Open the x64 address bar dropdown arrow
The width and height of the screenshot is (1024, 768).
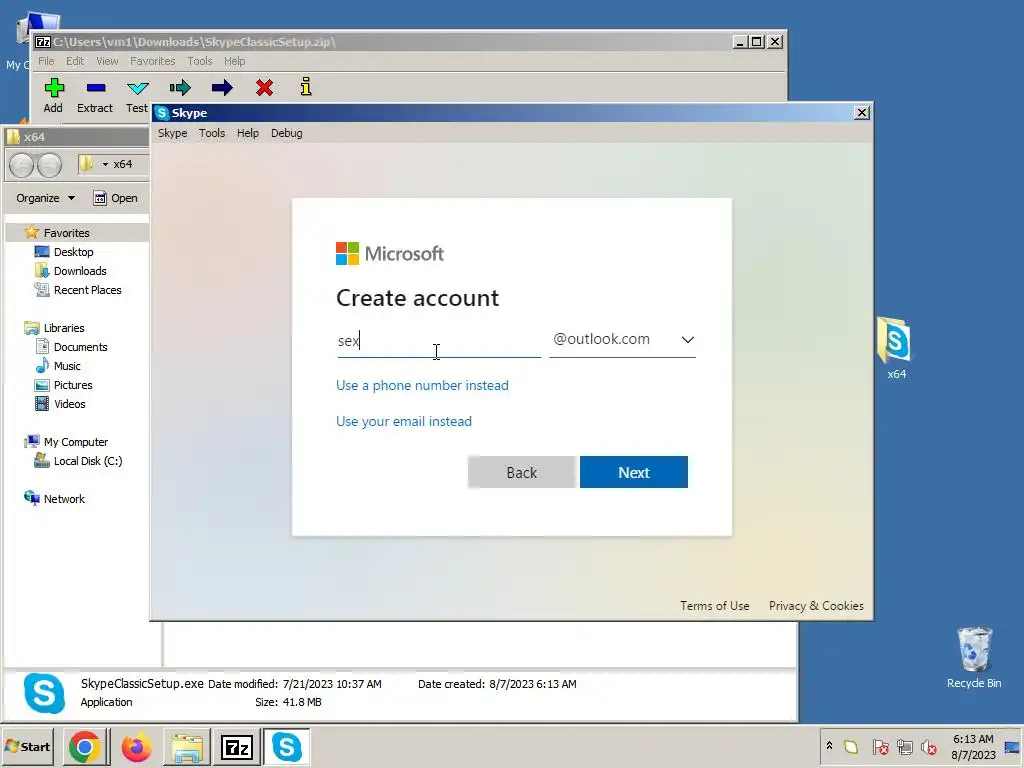click(x=105, y=165)
